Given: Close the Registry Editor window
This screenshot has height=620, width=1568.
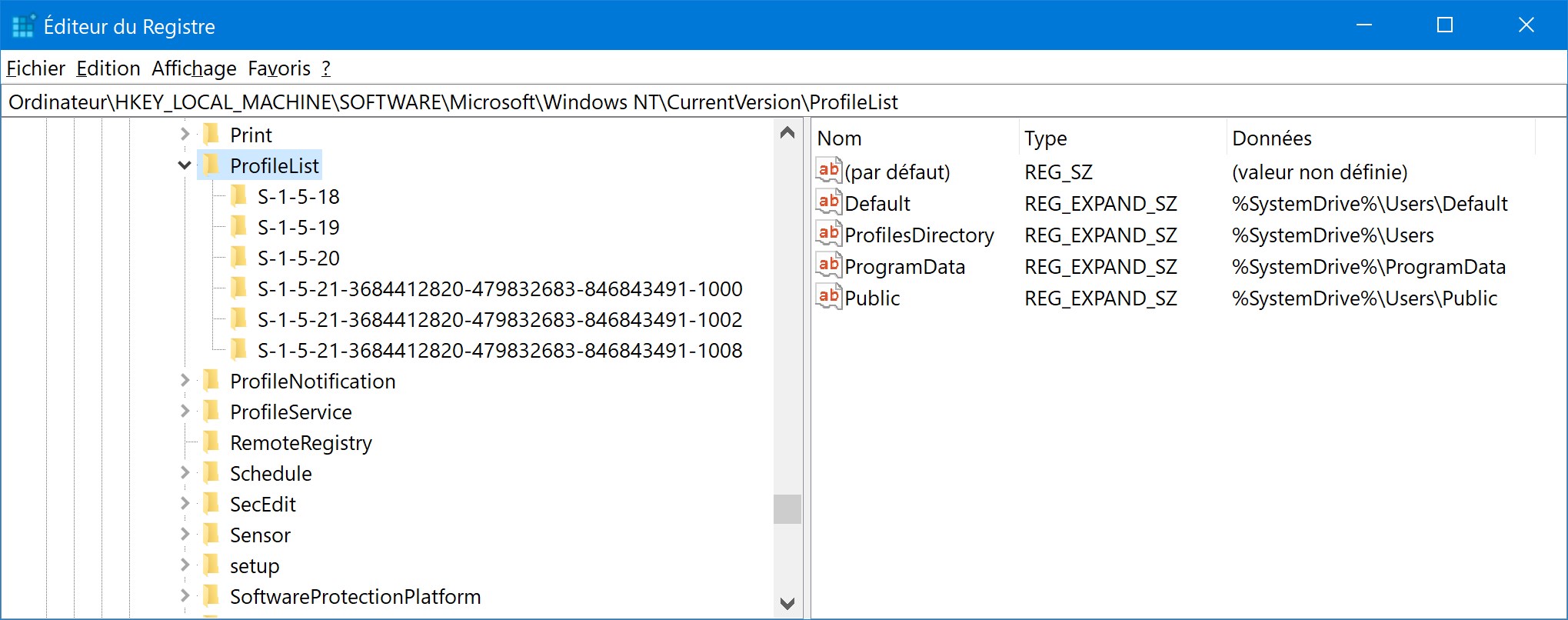Looking at the screenshot, I should tap(1526, 25).
